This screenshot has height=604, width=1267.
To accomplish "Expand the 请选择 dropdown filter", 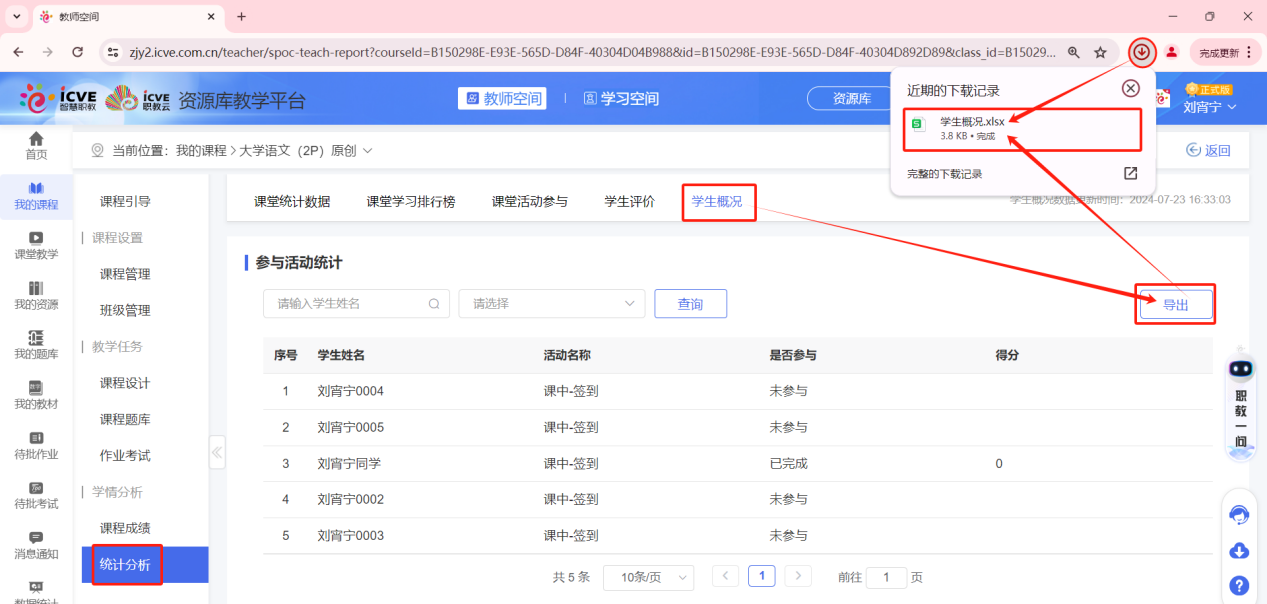I will (551, 303).
